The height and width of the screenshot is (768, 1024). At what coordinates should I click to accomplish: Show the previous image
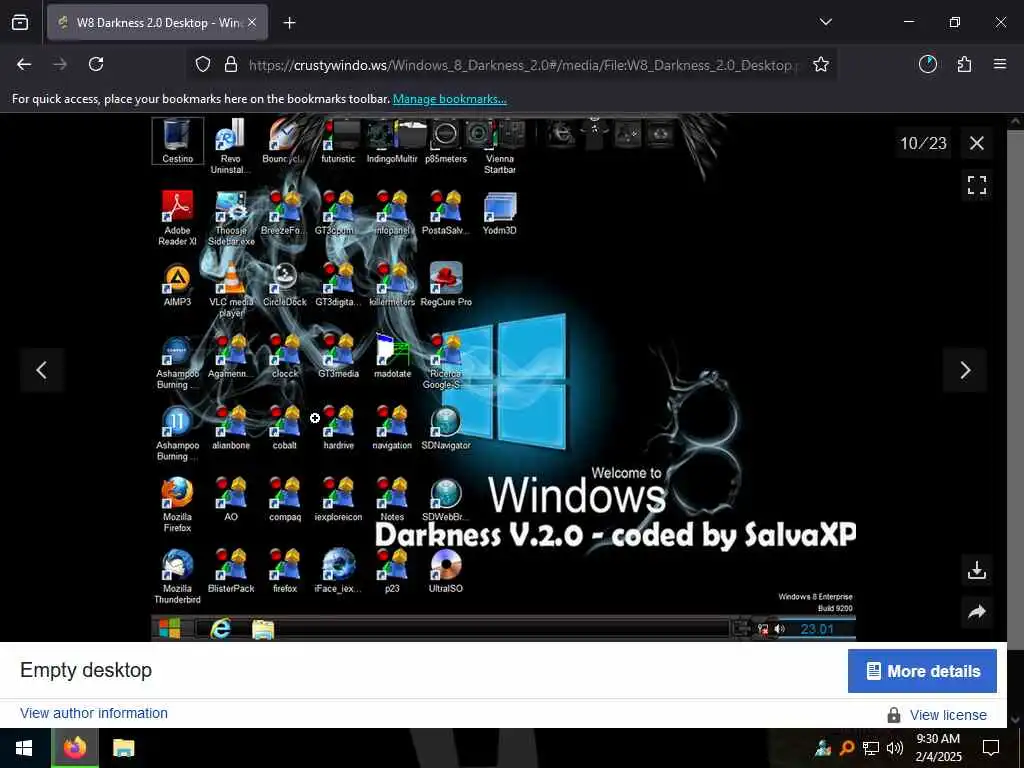(42, 370)
